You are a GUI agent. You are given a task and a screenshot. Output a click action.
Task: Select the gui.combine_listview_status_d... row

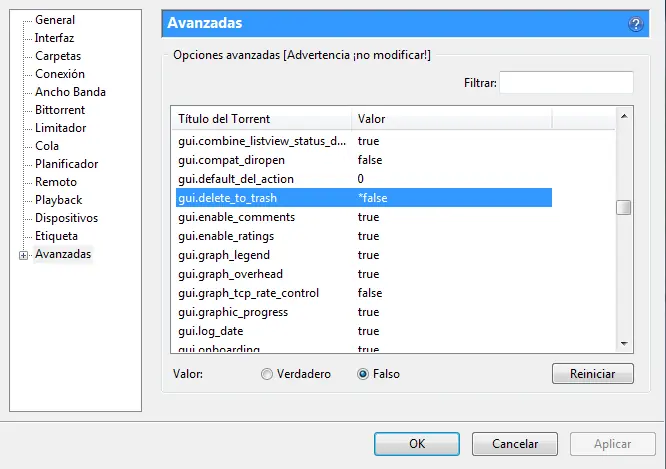364,141
